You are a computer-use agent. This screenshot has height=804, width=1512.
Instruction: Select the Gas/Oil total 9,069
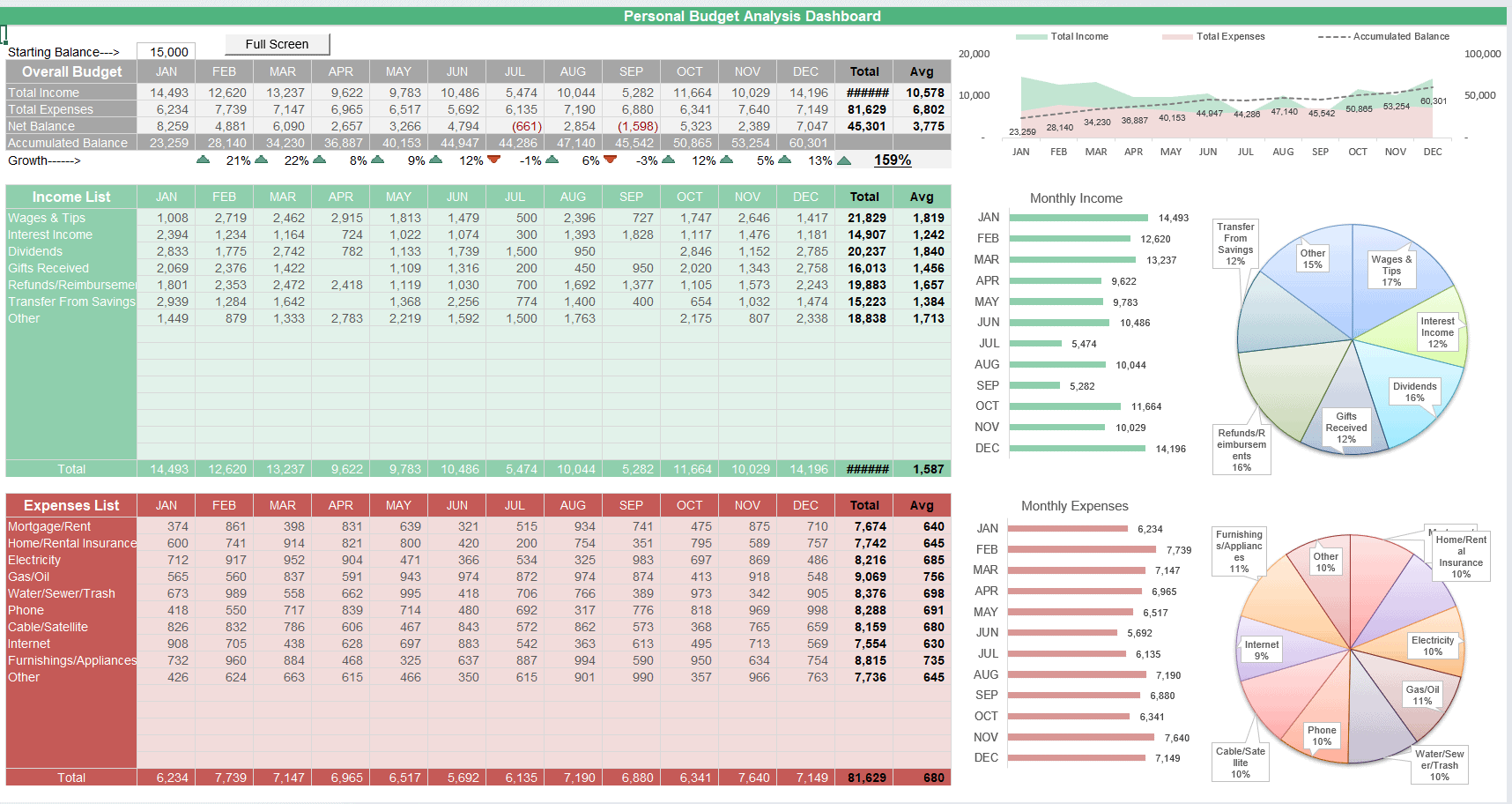[864, 577]
